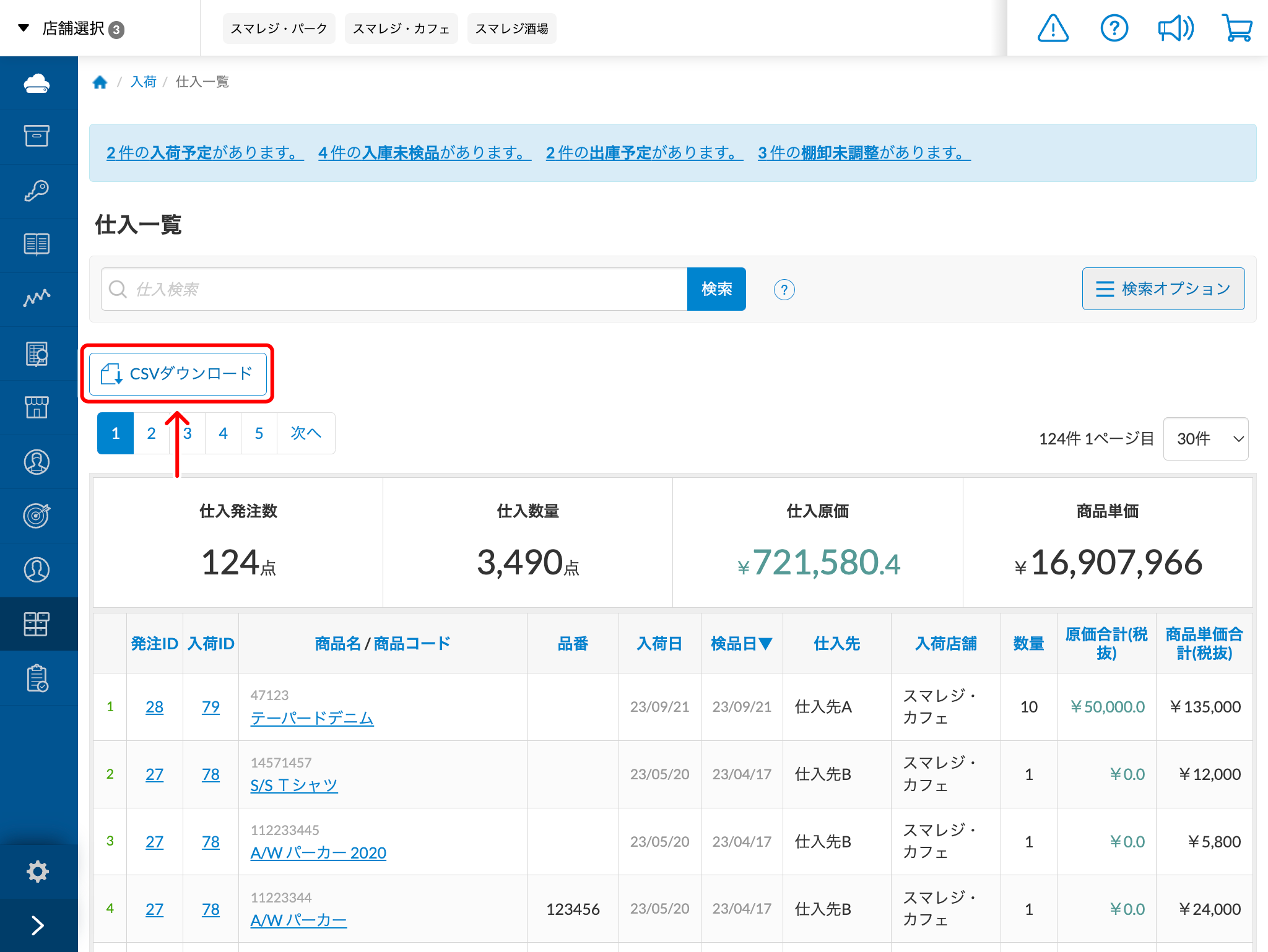Open the sales graph sidebar icon
This screenshot has height=952, width=1268.
tap(37, 298)
